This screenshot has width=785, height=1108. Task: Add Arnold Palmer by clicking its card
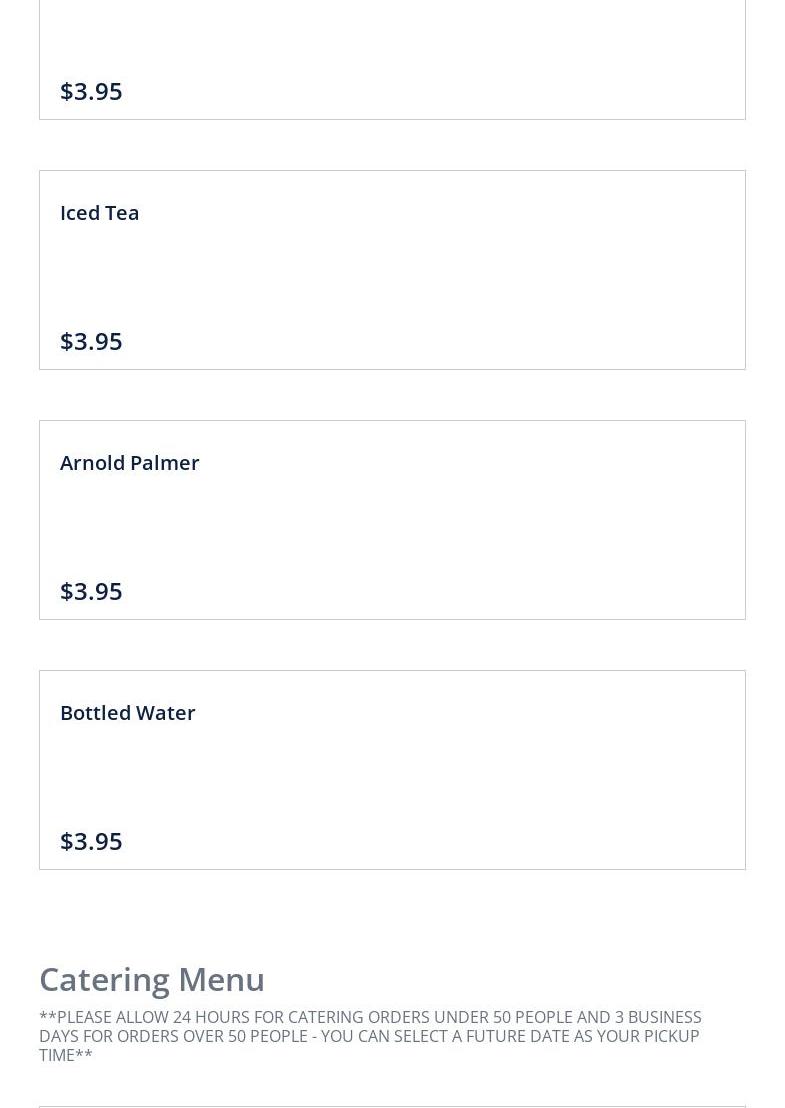(392, 520)
